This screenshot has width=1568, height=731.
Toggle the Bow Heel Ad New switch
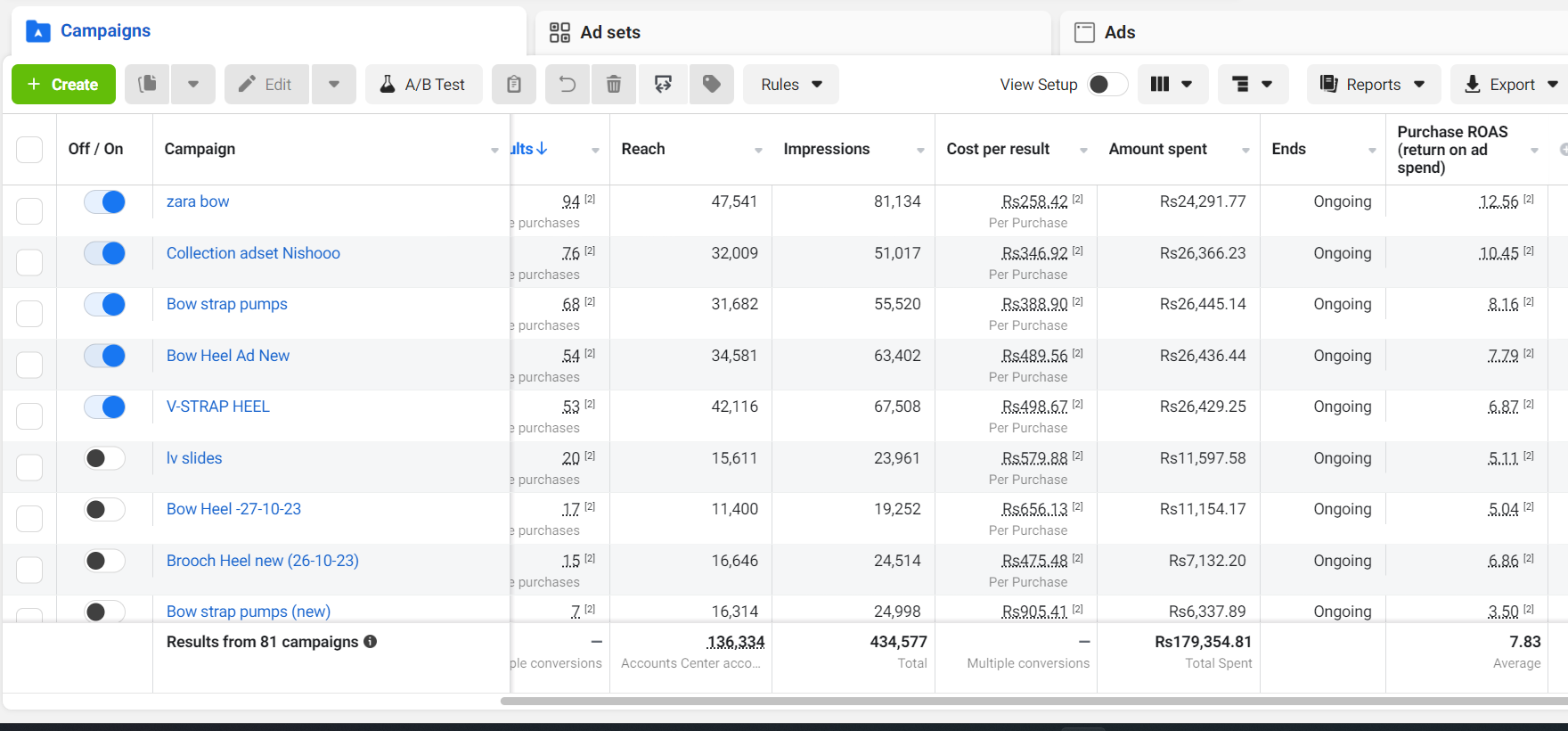(x=104, y=356)
